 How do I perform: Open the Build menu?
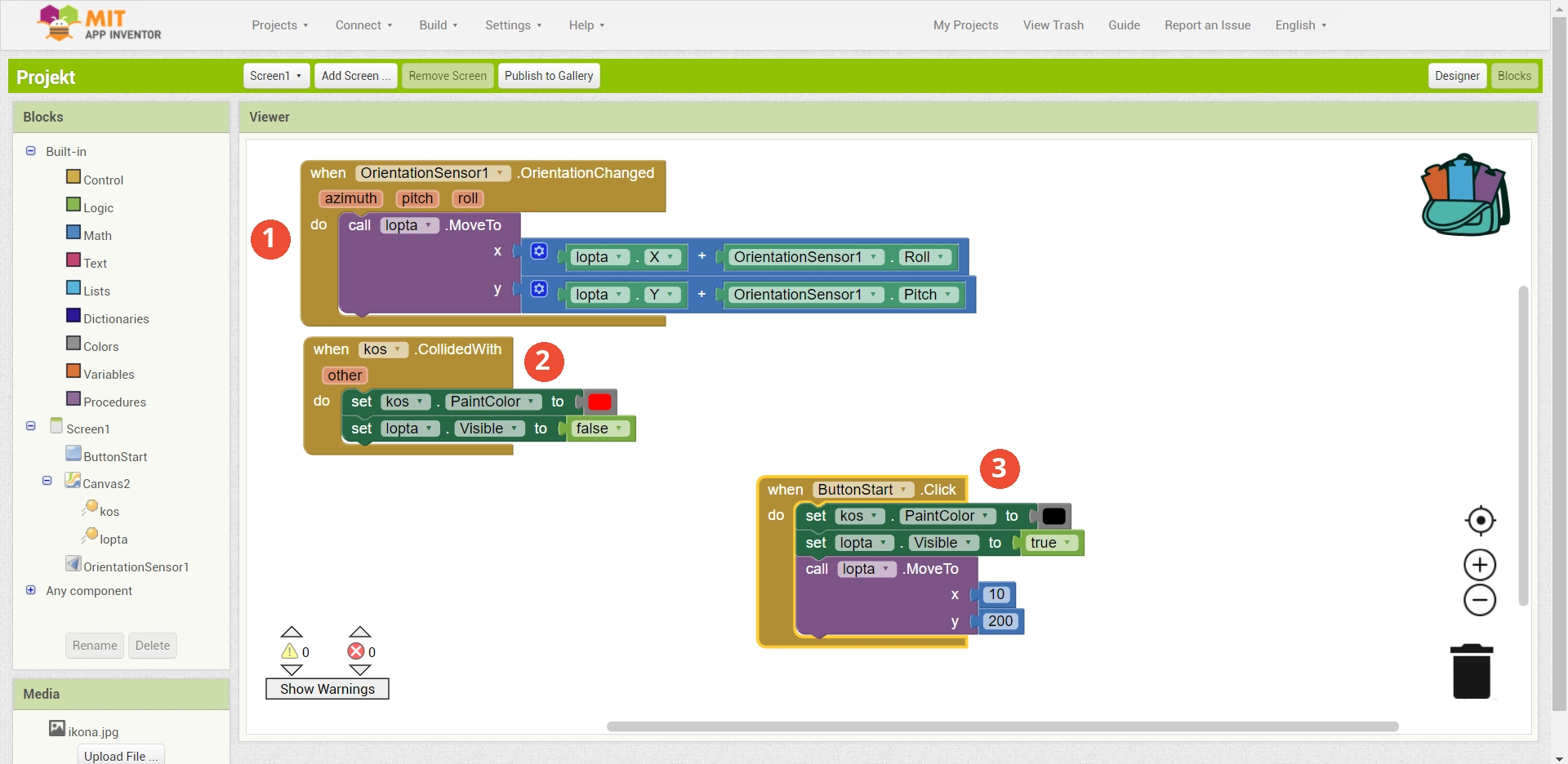[x=439, y=25]
